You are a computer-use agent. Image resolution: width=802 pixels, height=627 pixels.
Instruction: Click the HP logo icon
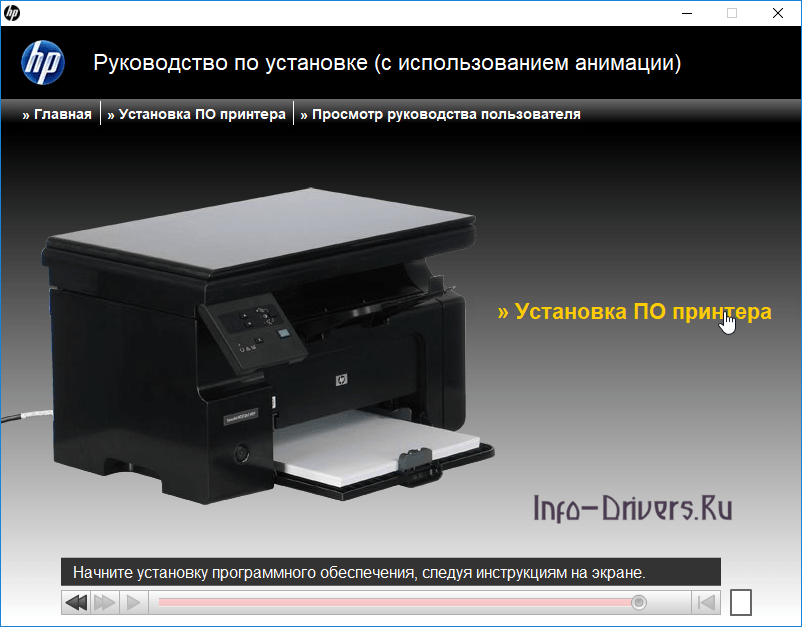pyautogui.click(x=42, y=63)
